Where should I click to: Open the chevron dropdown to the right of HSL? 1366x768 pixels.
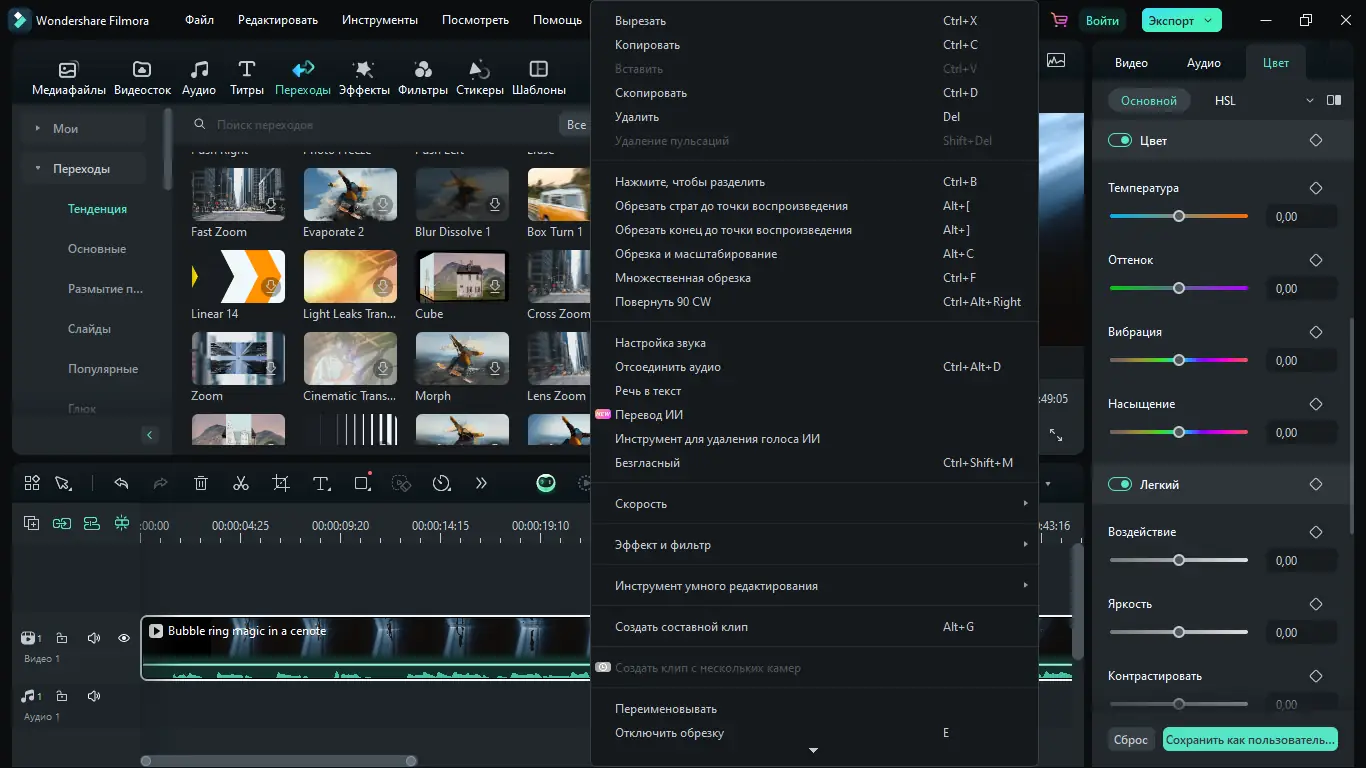(x=1310, y=100)
